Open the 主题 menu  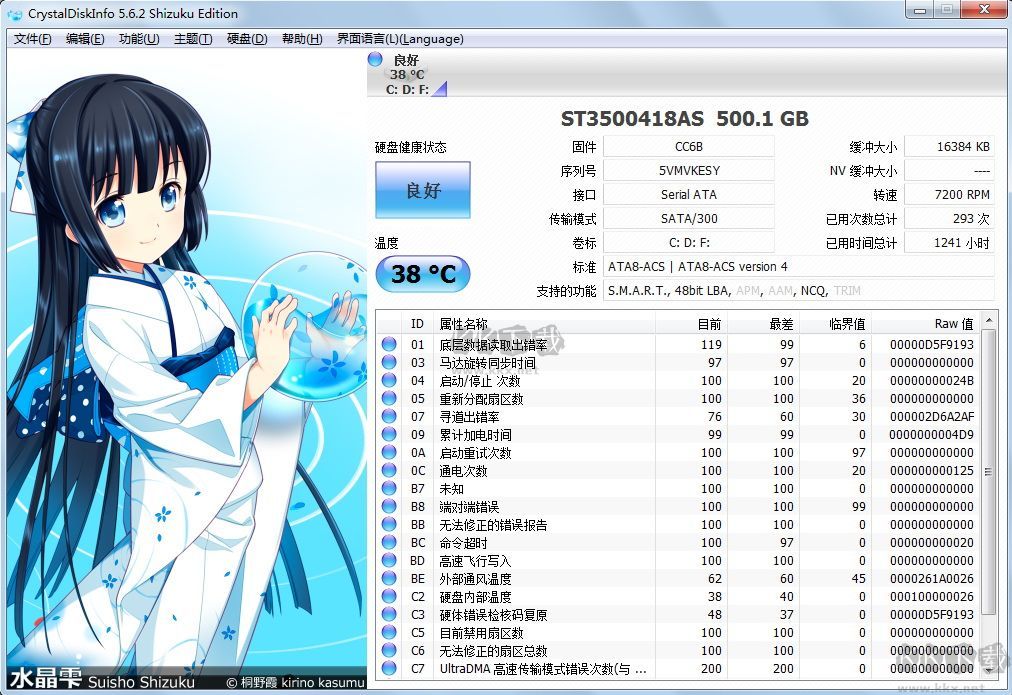click(192, 38)
